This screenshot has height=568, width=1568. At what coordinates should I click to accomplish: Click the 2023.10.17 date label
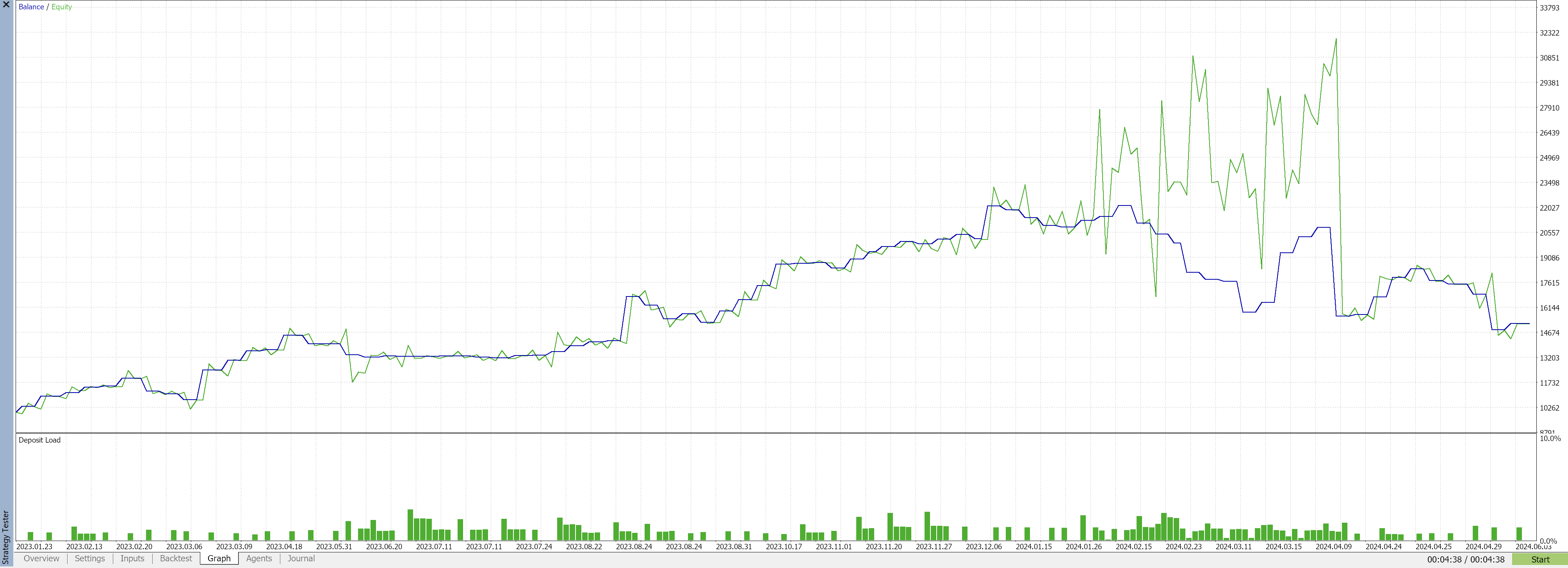tap(784, 547)
